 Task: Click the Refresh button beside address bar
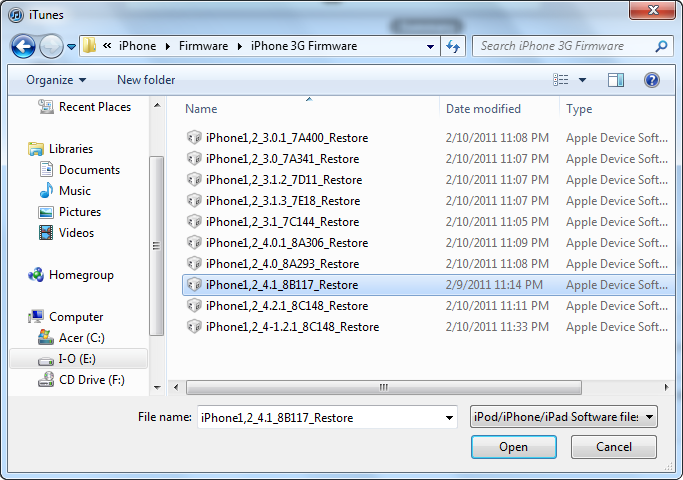(x=453, y=46)
